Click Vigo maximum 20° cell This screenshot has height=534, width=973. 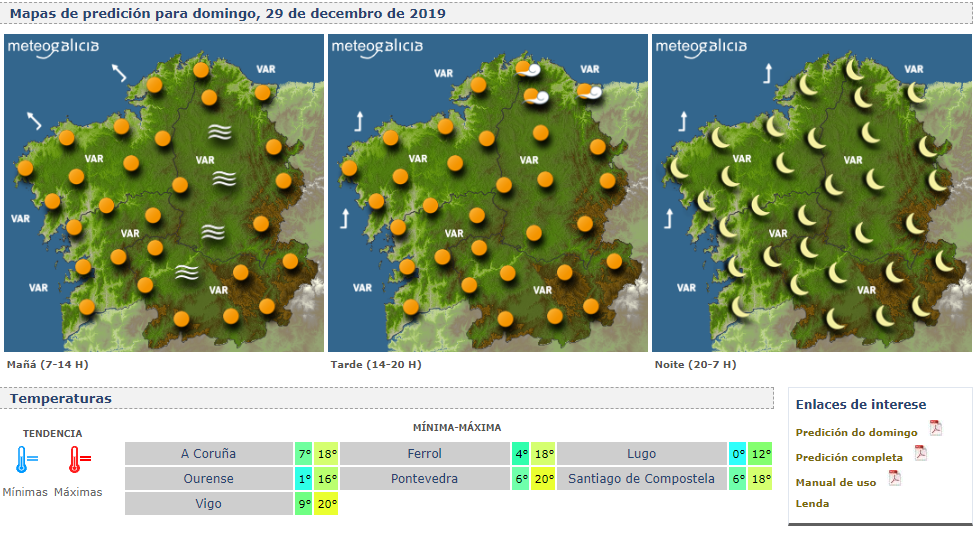(326, 504)
